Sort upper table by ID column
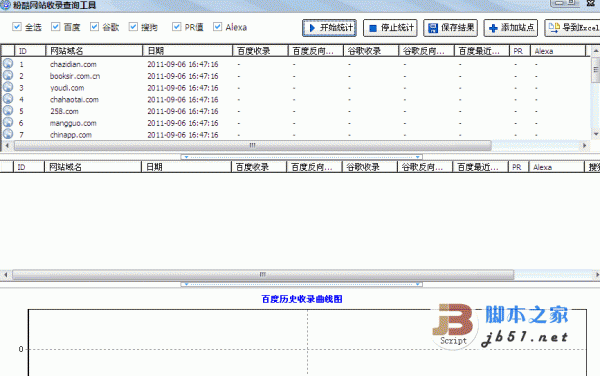Viewport: 600px width, 376px height. [x=30, y=51]
